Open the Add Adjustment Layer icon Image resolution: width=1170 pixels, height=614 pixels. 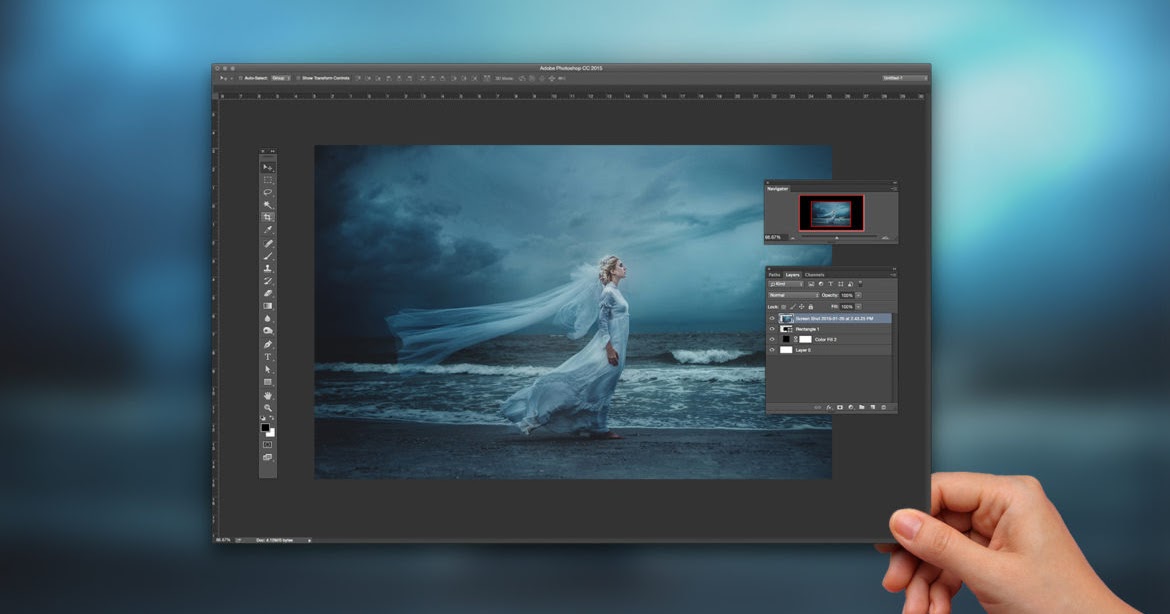click(x=850, y=406)
